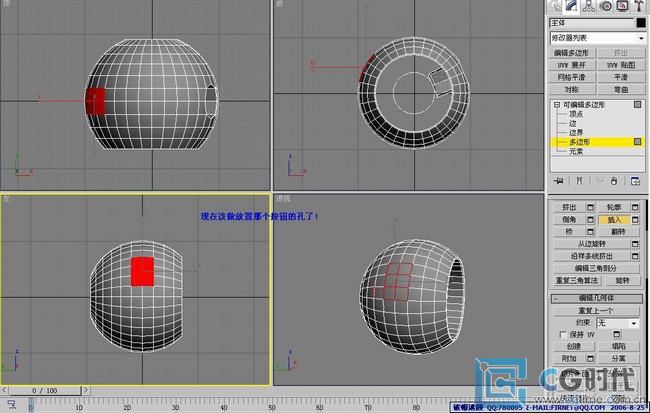Select 边 (Edge) sub-object level
The width and height of the screenshot is (650, 413).
coord(572,123)
